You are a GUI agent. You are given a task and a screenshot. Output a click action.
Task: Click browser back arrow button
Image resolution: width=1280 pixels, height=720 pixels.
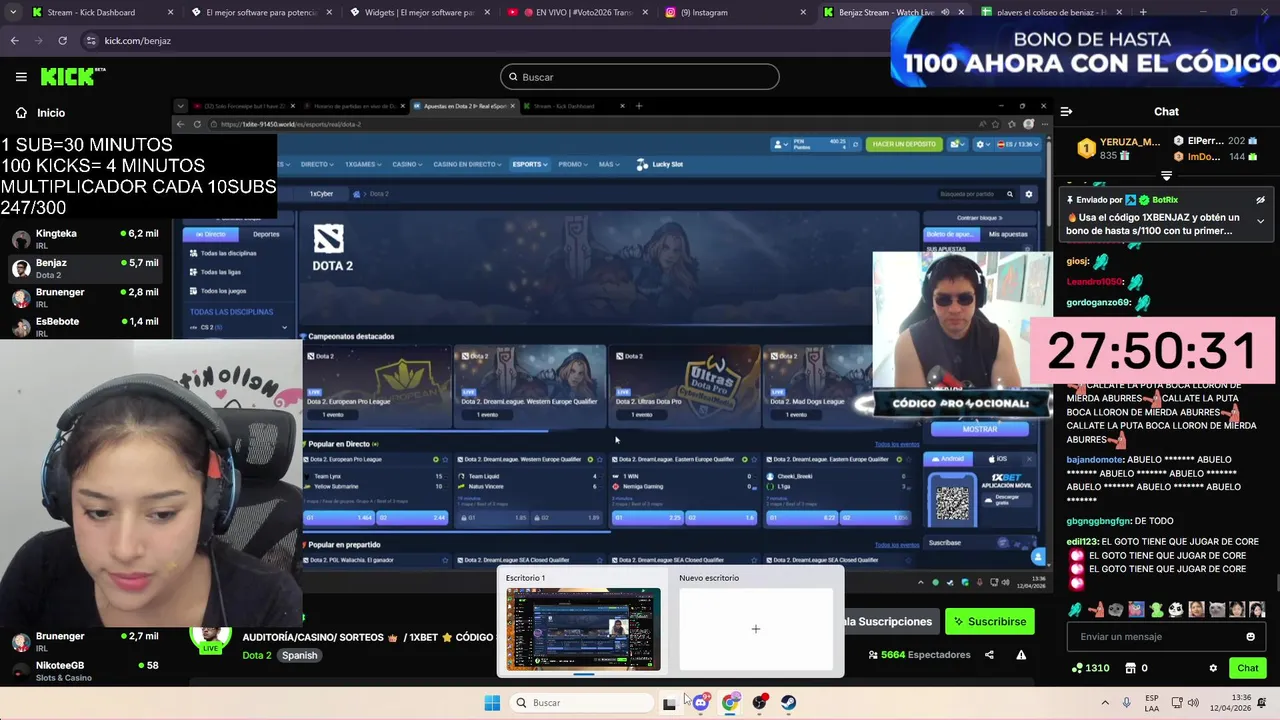click(14, 40)
